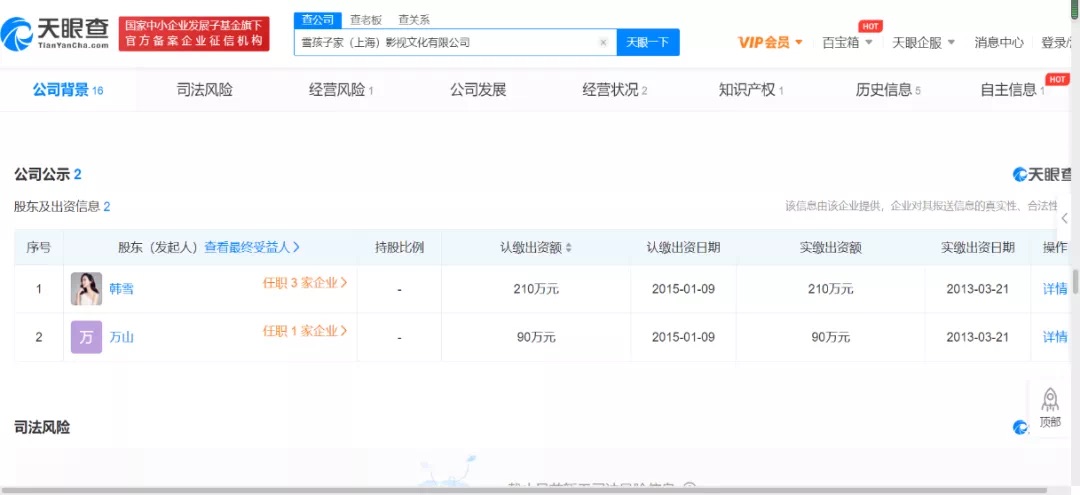Click 万山's purple avatar icon
This screenshot has height=495, width=1080.
86,337
